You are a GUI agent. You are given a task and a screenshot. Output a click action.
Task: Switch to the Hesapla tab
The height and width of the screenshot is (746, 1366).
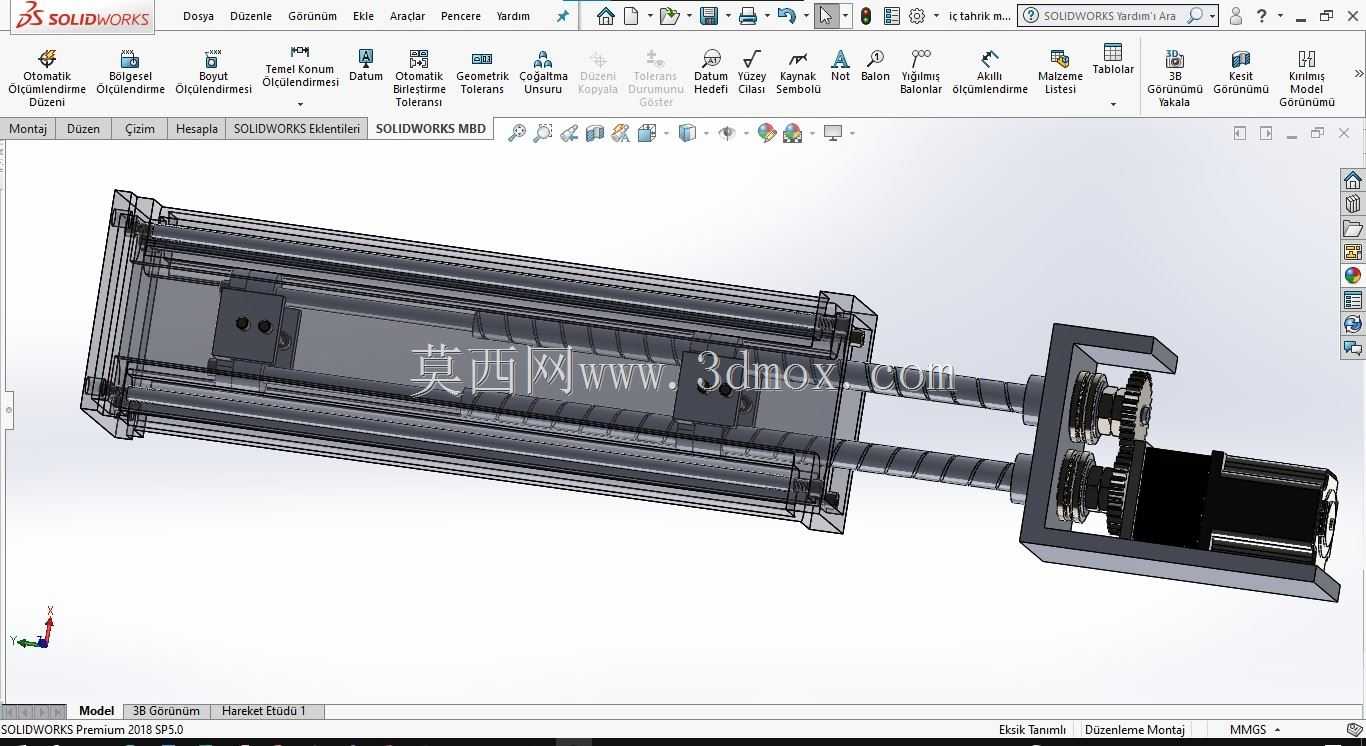196,129
